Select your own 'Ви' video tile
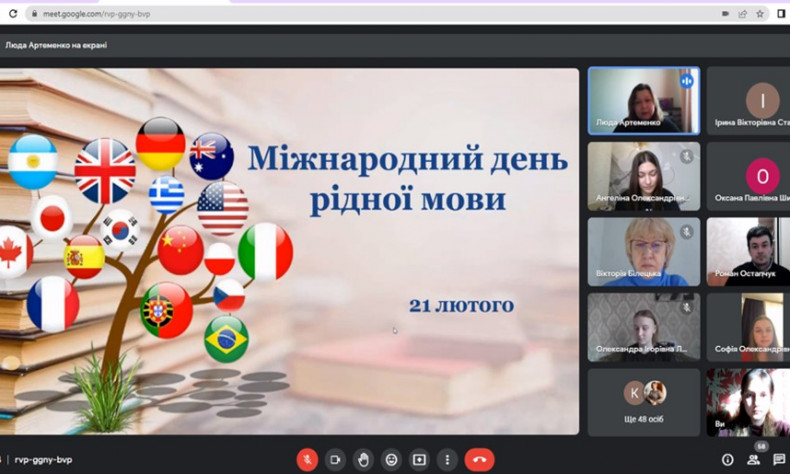The image size is (790, 474). pos(748,402)
